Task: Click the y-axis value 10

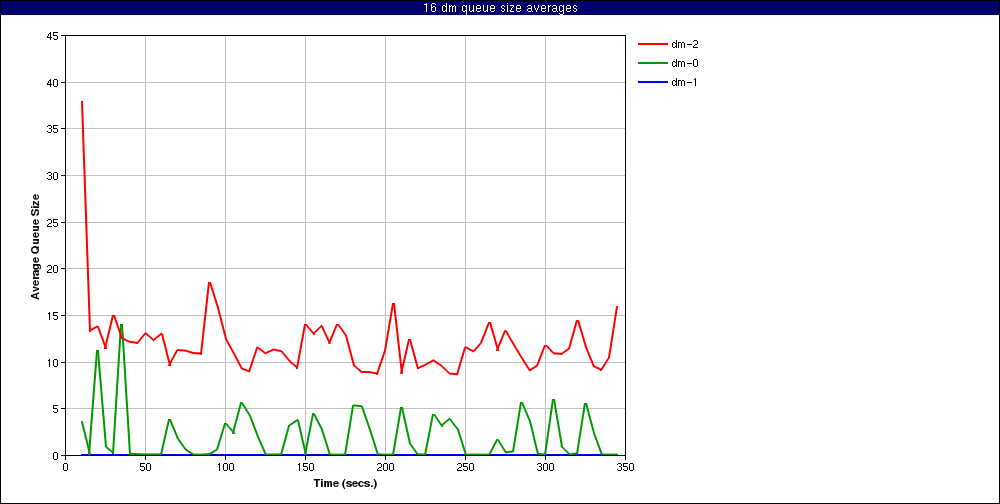Action: click(x=53, y=362)
